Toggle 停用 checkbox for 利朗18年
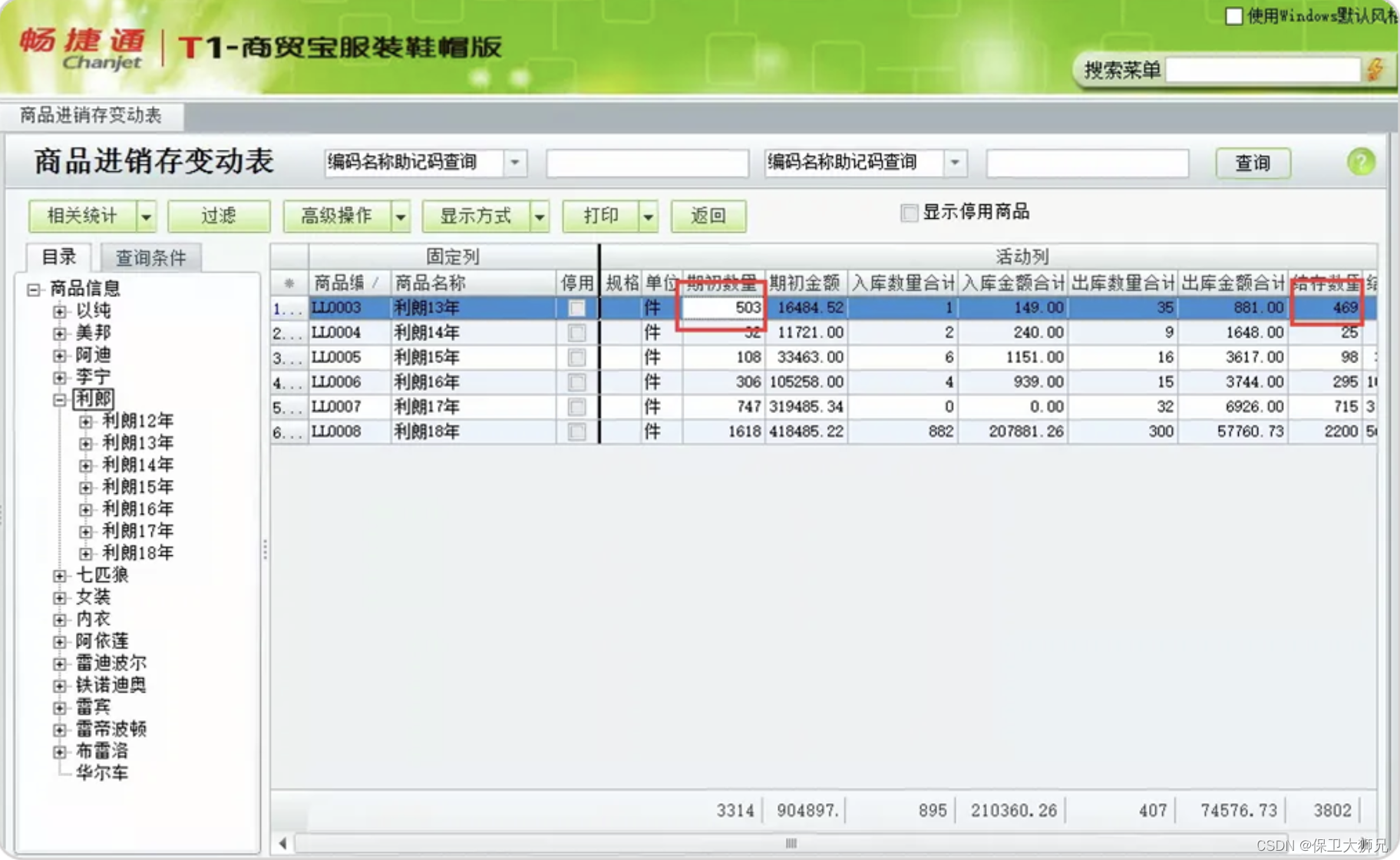Image resolution: width=1400 pixels, height=860 pixels. pyautogui.click(x=576, y=432)
